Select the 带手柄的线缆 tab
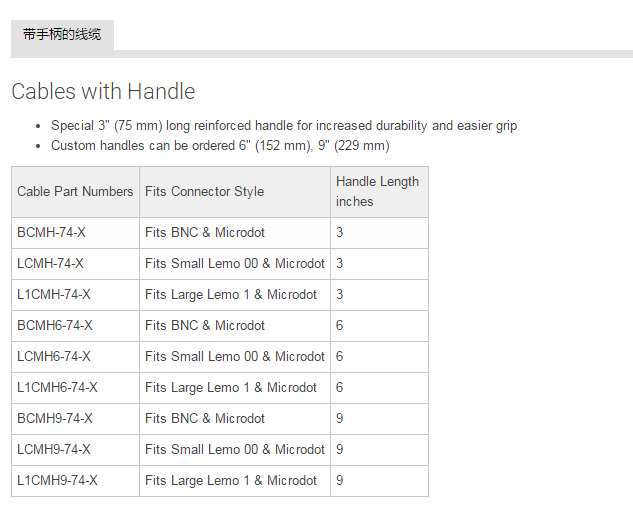 click(62, 35)
